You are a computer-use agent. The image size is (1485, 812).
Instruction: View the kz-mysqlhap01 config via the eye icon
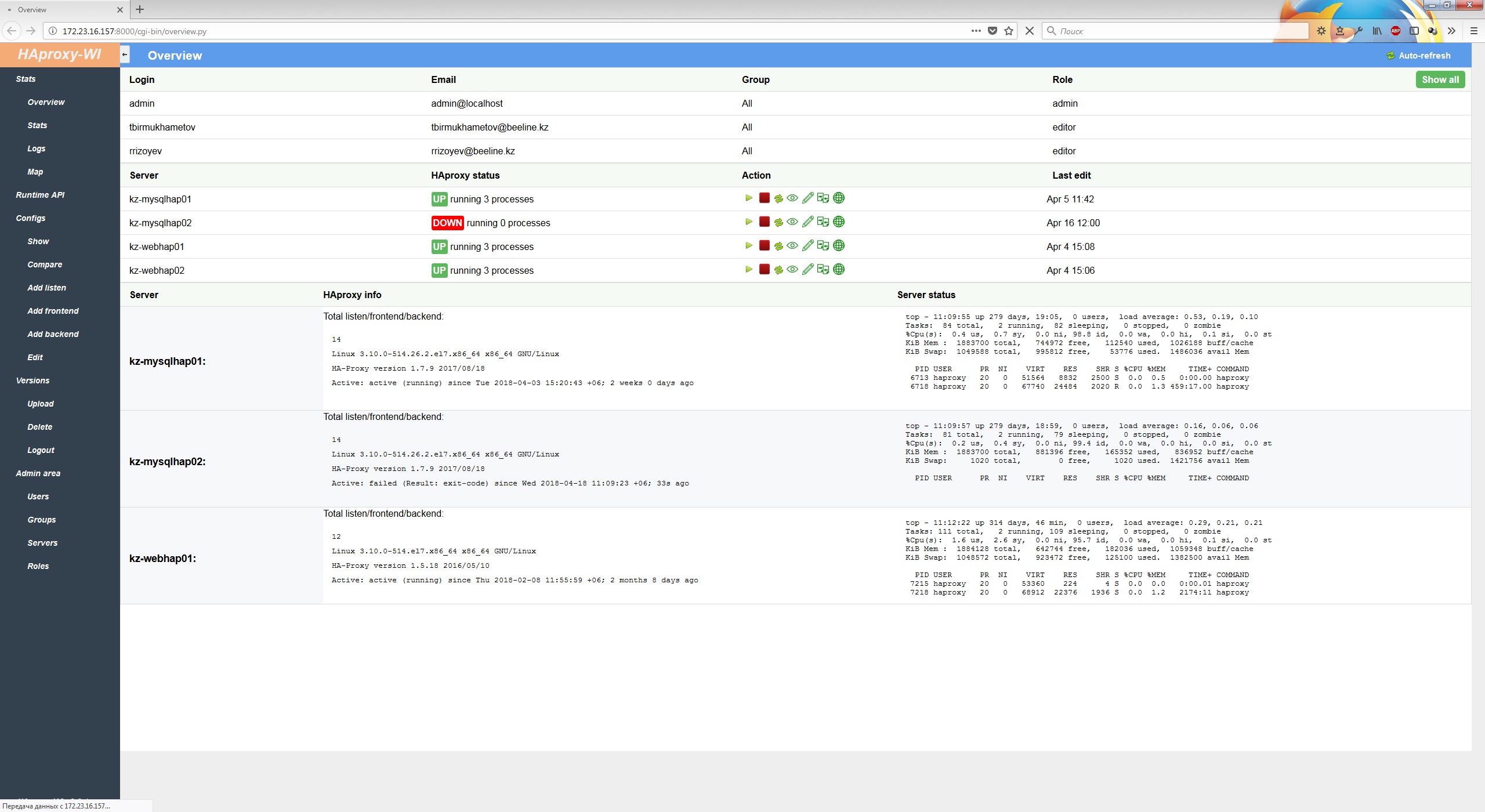pos(792,198)
